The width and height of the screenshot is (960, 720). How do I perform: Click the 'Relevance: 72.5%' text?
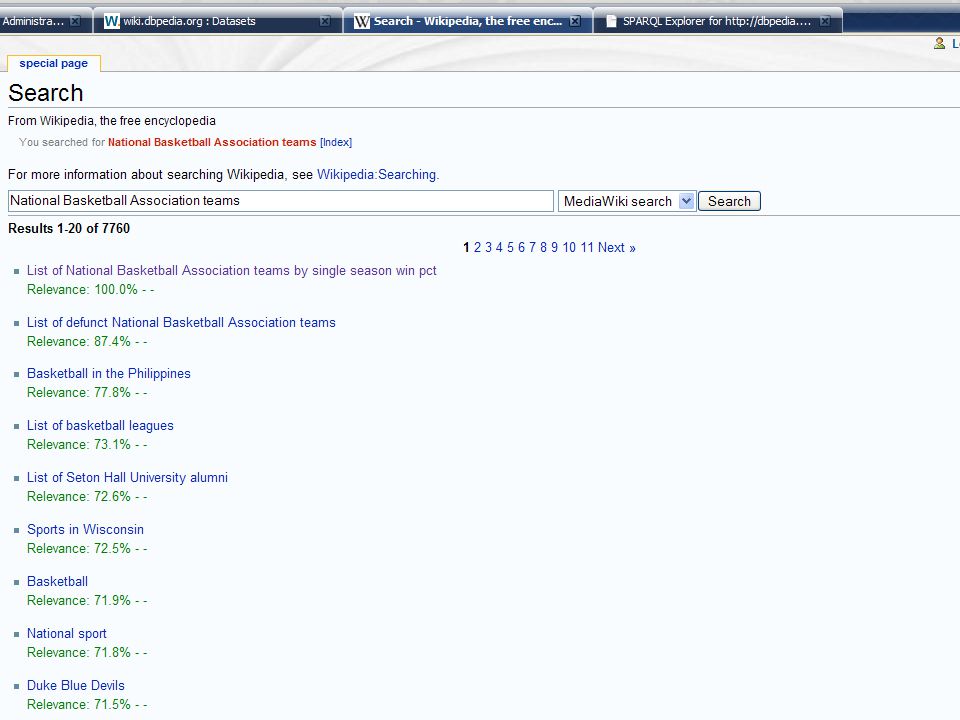[79, 549]
